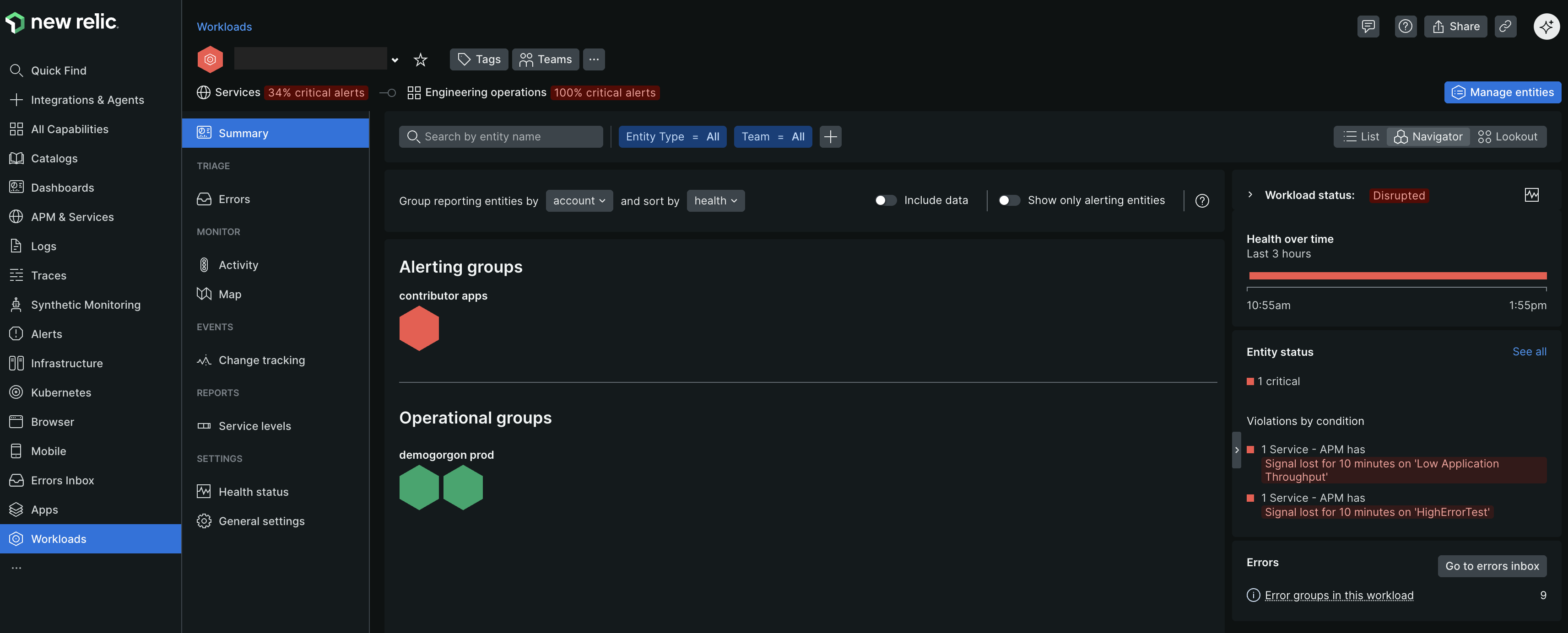The width and height of the screenshot is (1568, 633).
Task: Open the group by account dropdown
Action: point(579,201)
